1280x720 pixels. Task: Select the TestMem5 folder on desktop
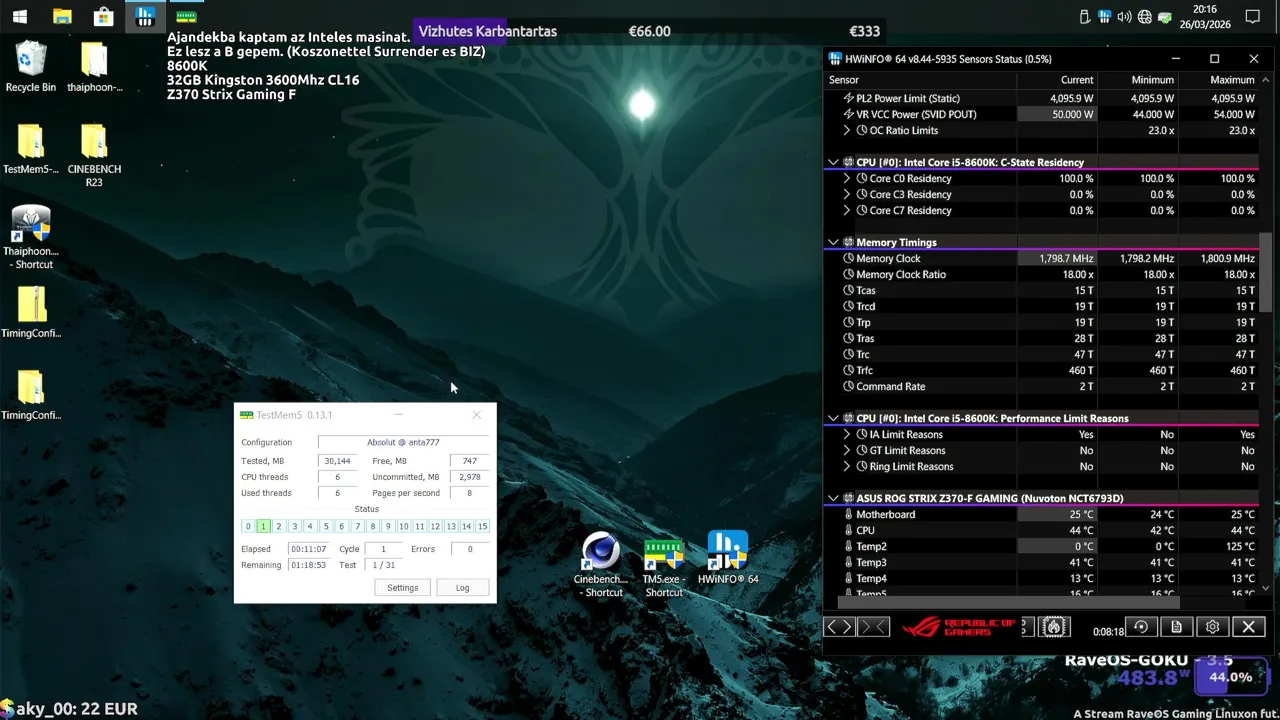[31, 149]
